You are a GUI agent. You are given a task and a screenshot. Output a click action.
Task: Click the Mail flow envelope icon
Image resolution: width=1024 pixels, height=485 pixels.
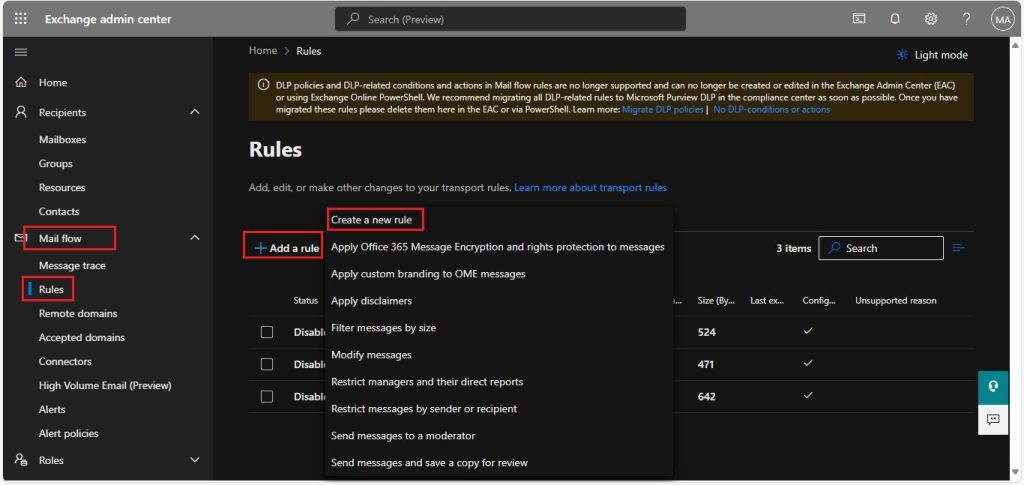point(20,238)
